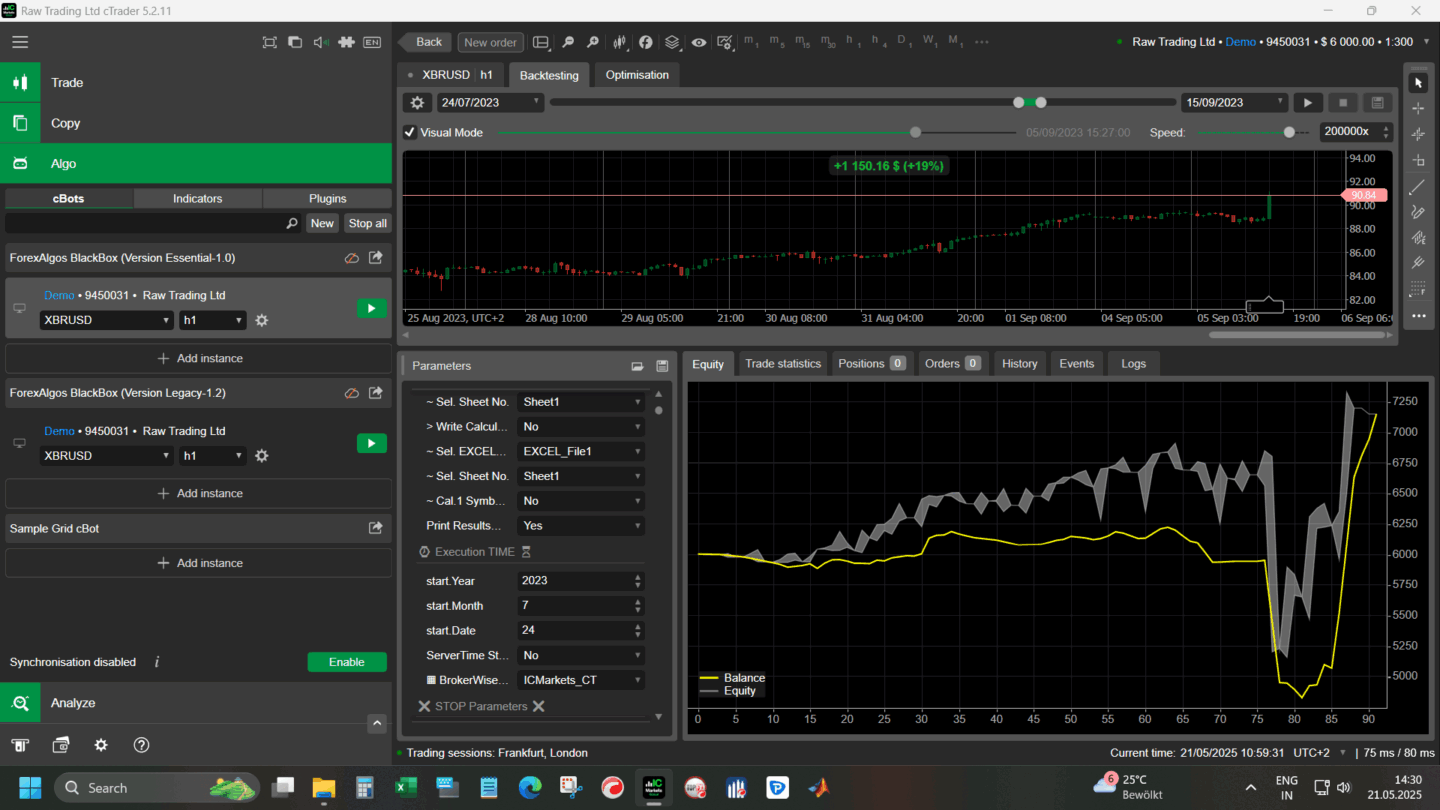Switch to the Trade statistics tab

(x=782, y=364)
